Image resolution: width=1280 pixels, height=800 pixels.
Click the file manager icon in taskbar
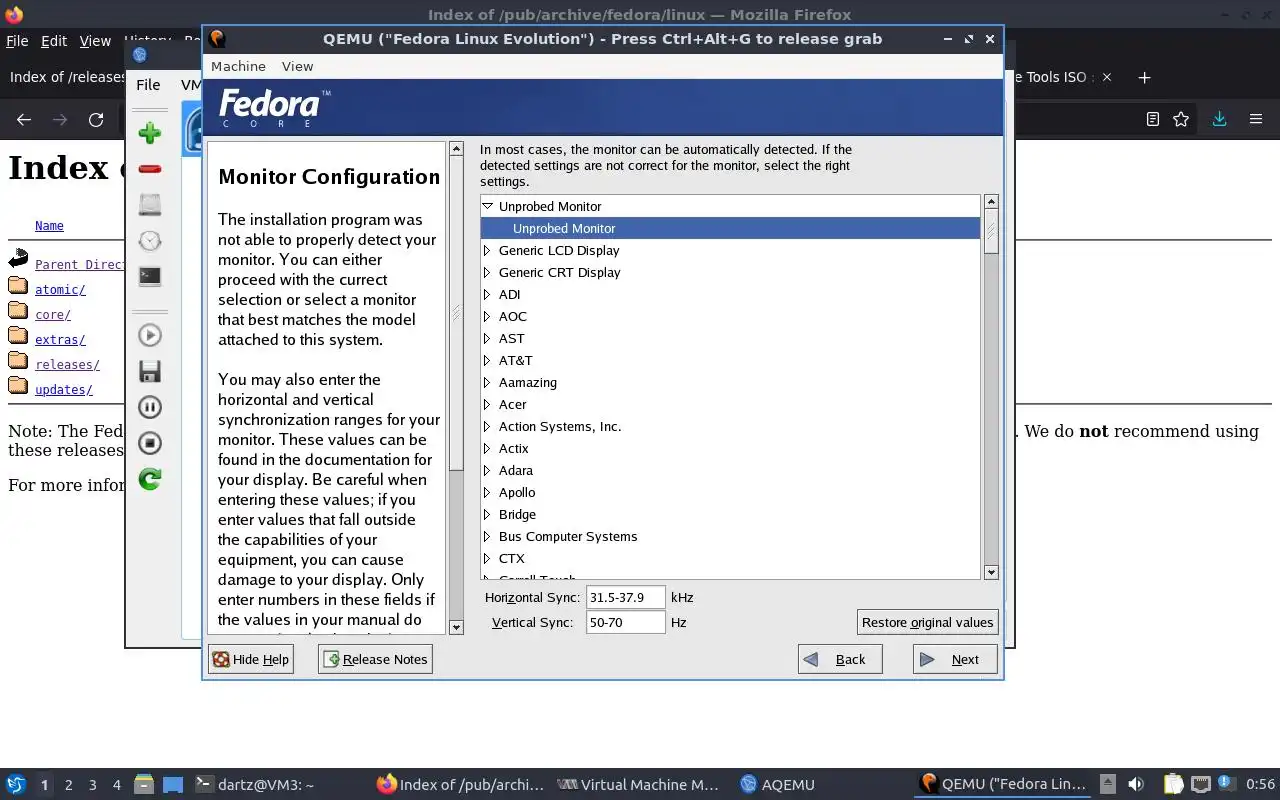[x=144, y=784]
